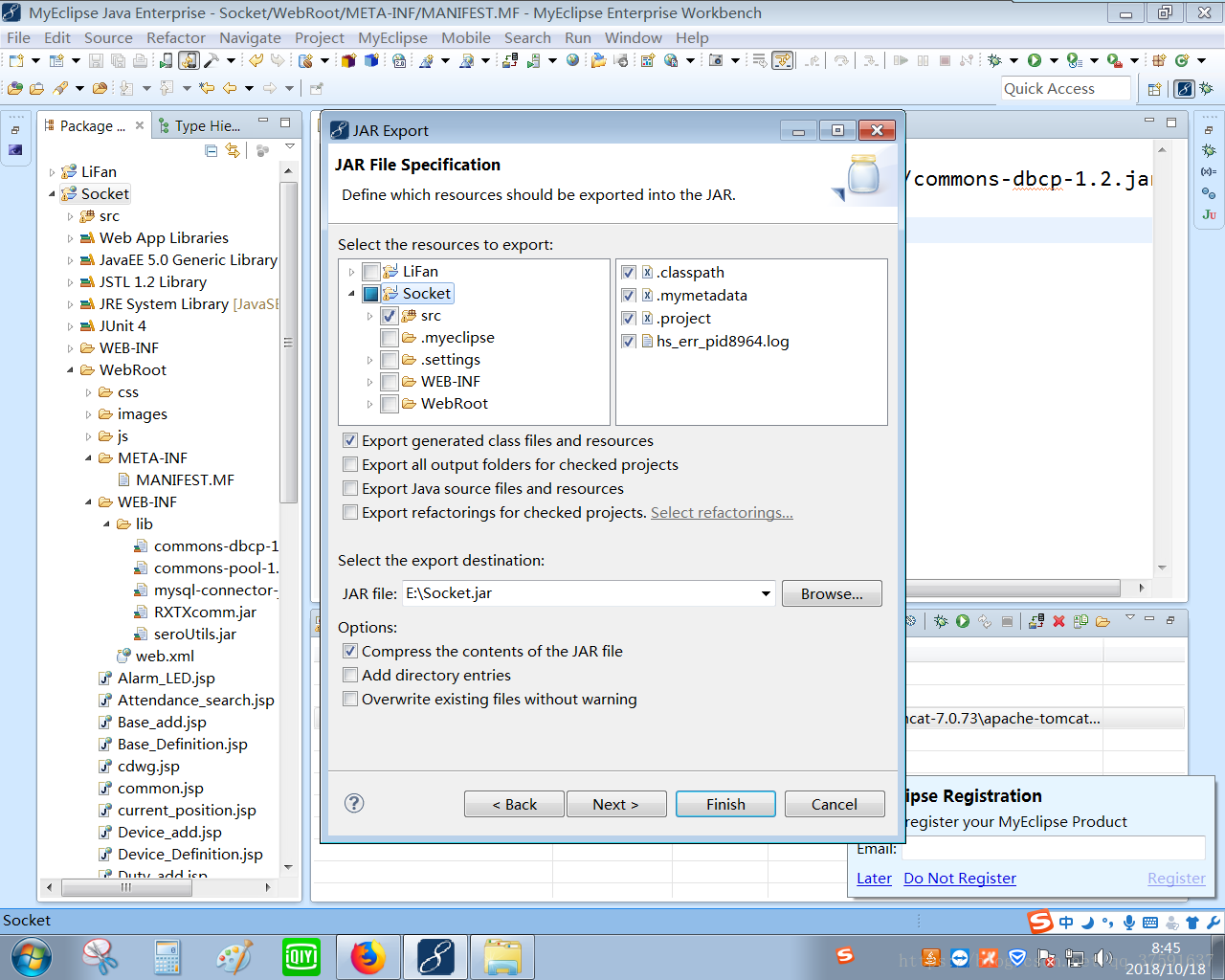Click the External Tools run icon
This screenshot has width=1225, height=980.
pyautogui.click(x=1115, y=60)
